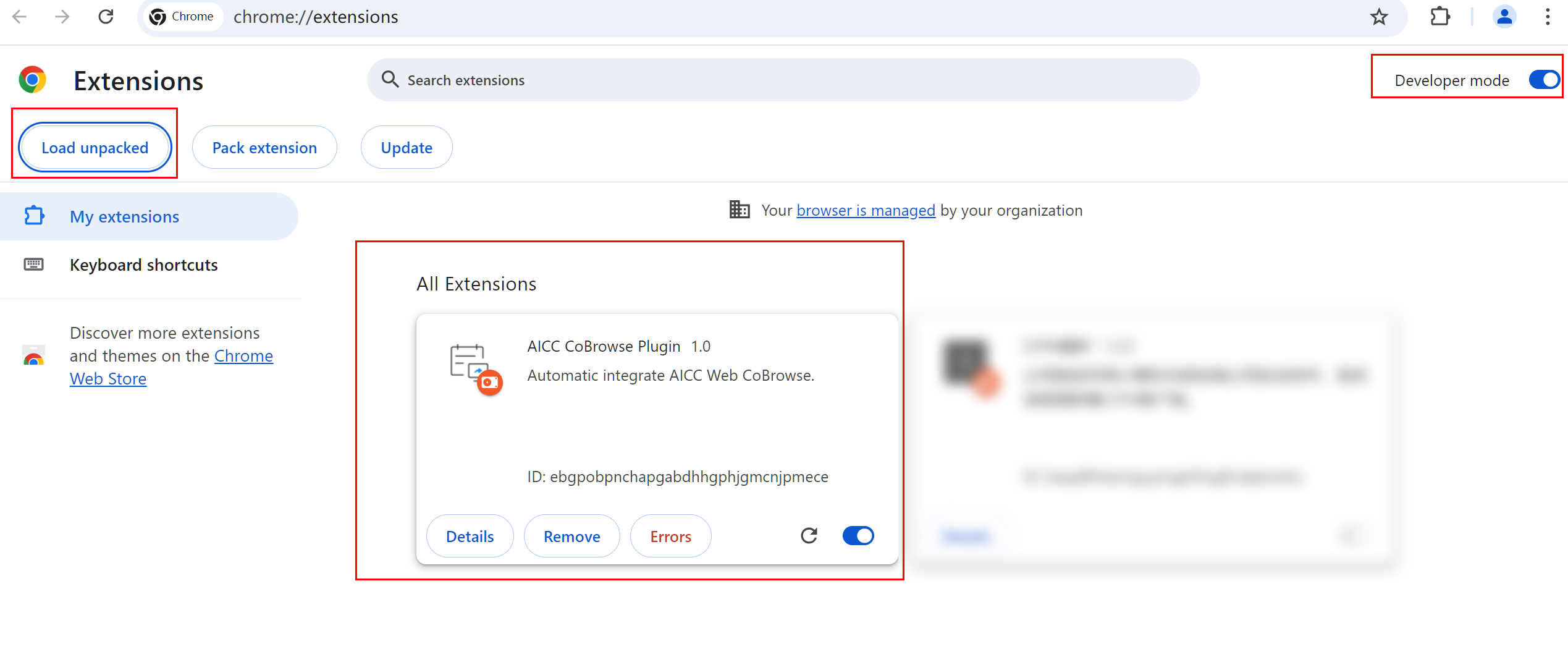Bookmark this page with the star icon
1568x649 pixels.
[1379, 17]
